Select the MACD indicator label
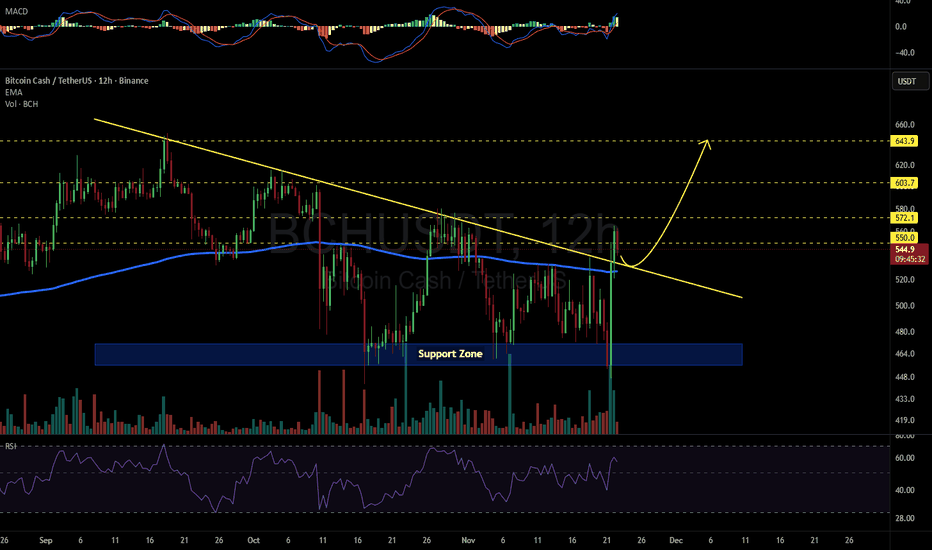The height and width of the screenshot is (550, 932). tap(15, 12)
